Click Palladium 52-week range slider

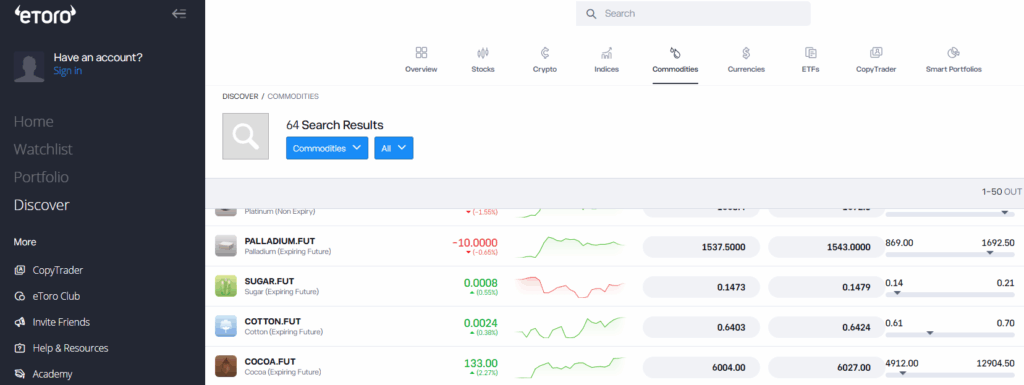950,254
